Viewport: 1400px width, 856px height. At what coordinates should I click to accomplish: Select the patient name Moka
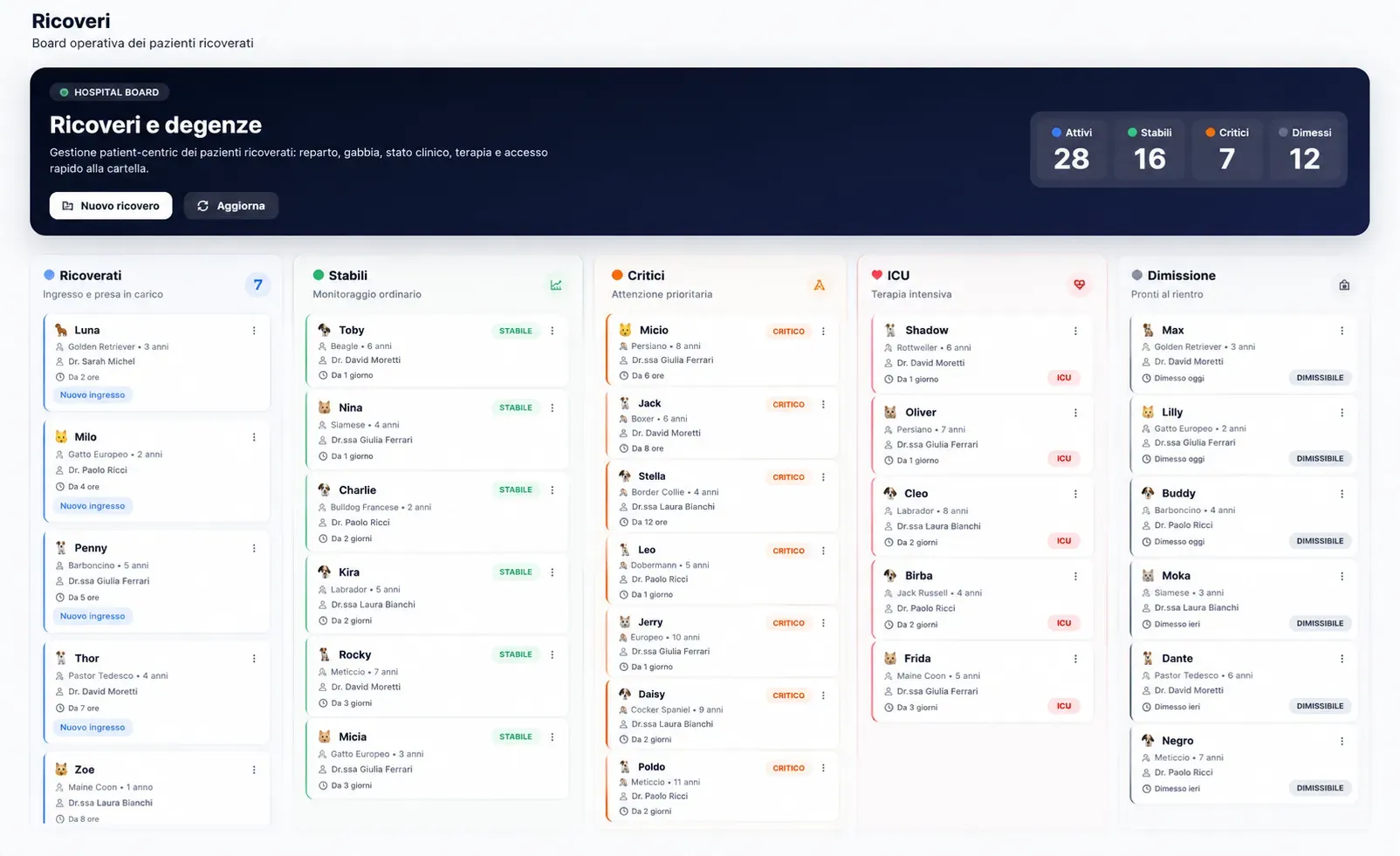[1176, 576]
